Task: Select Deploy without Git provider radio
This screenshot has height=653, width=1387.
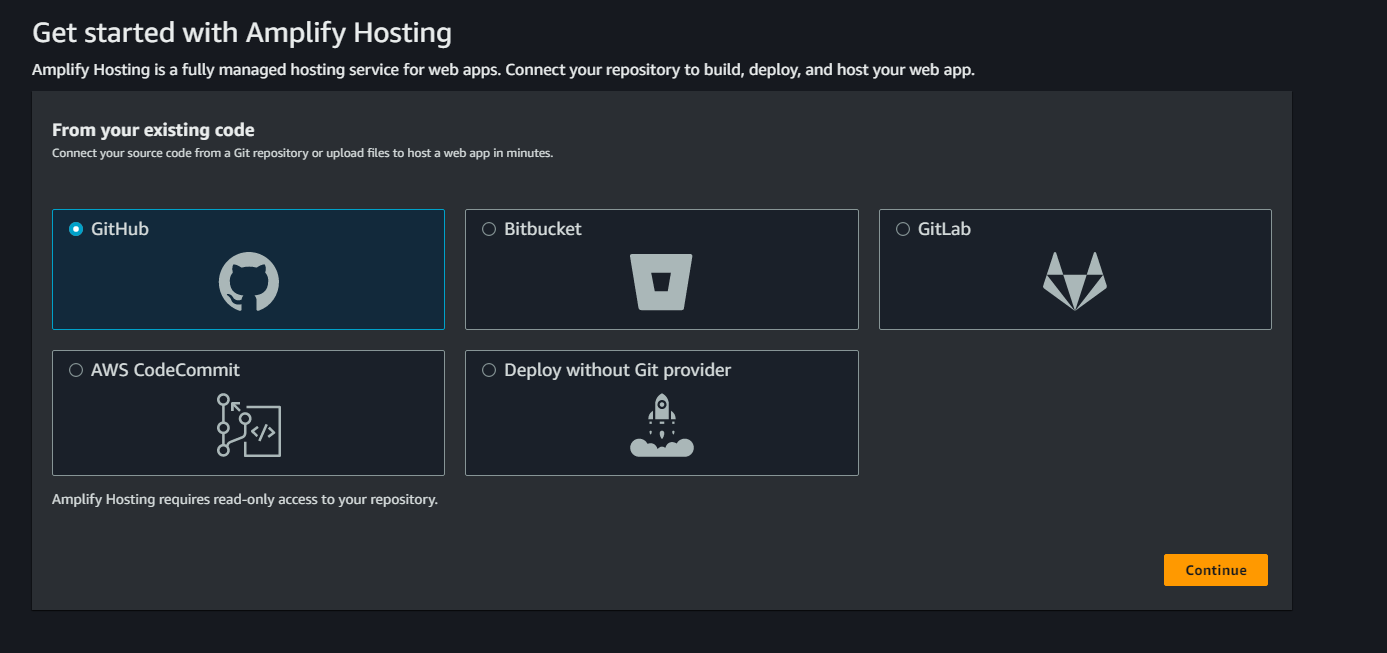Action: [x=489, y=370]
